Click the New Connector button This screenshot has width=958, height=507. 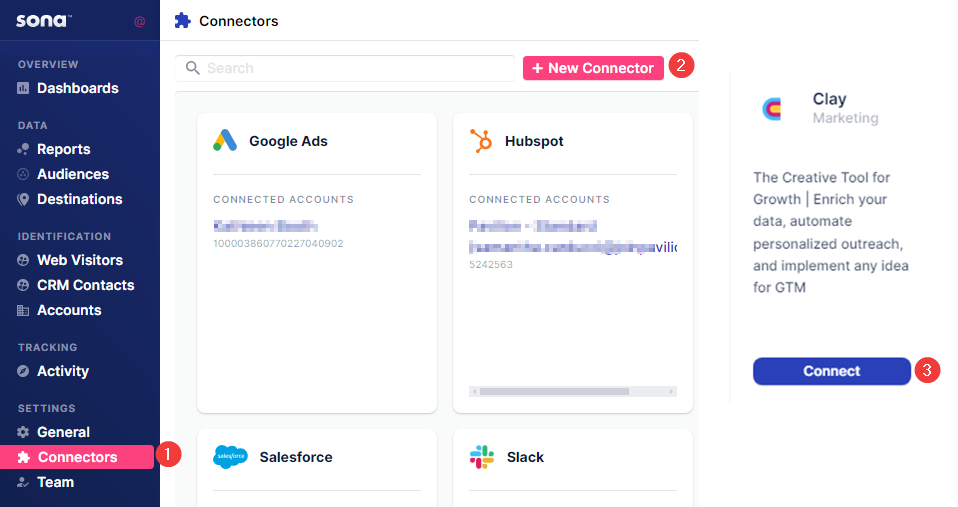click(593, 68)
